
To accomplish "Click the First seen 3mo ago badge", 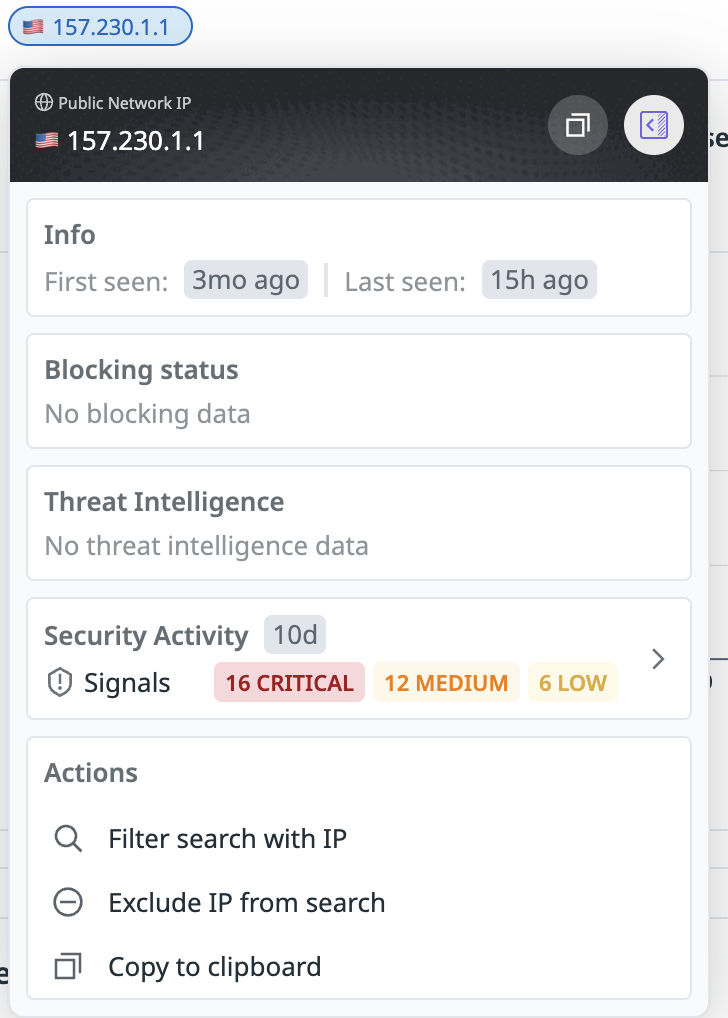I will (x=245, y=281).
